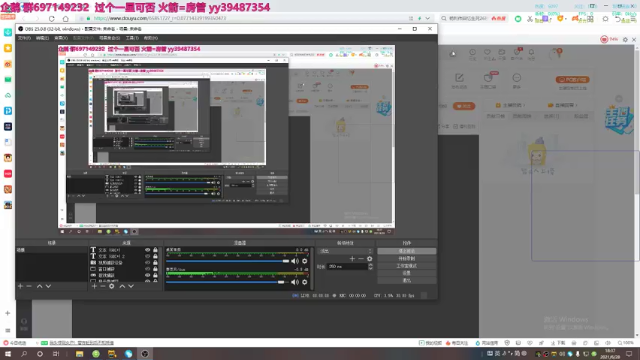Open the File menu in OBS

click(x=24, y=38)
